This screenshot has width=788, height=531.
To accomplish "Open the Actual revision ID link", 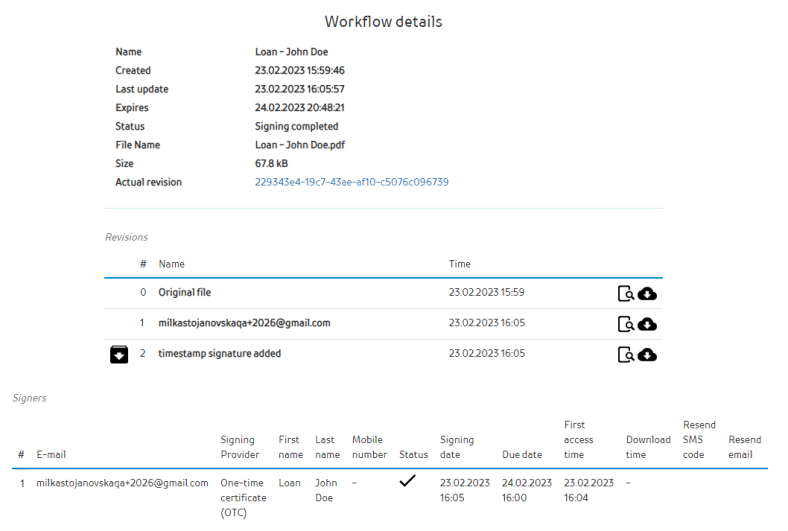I will tap(351, 182).
